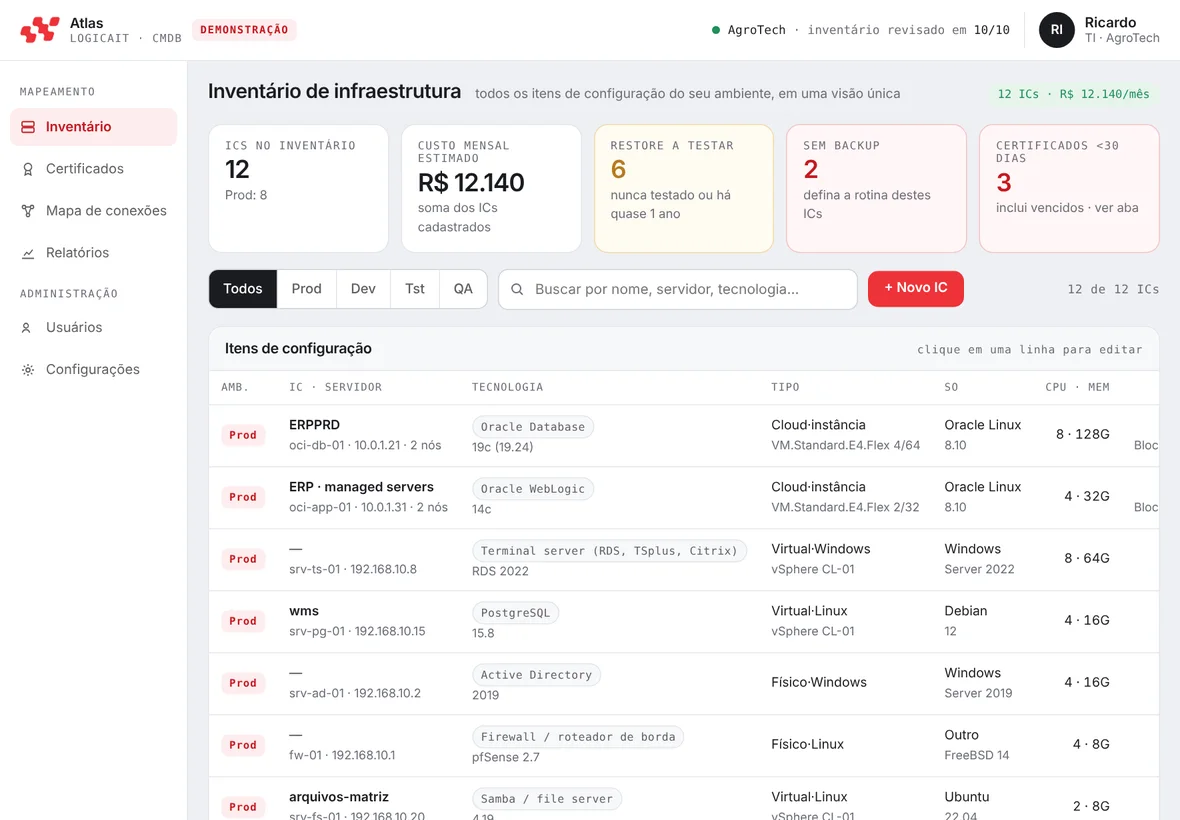This screenshot has width=1180, height=820.
Task: Click the Debian OS cell
Action: (966, 611)
